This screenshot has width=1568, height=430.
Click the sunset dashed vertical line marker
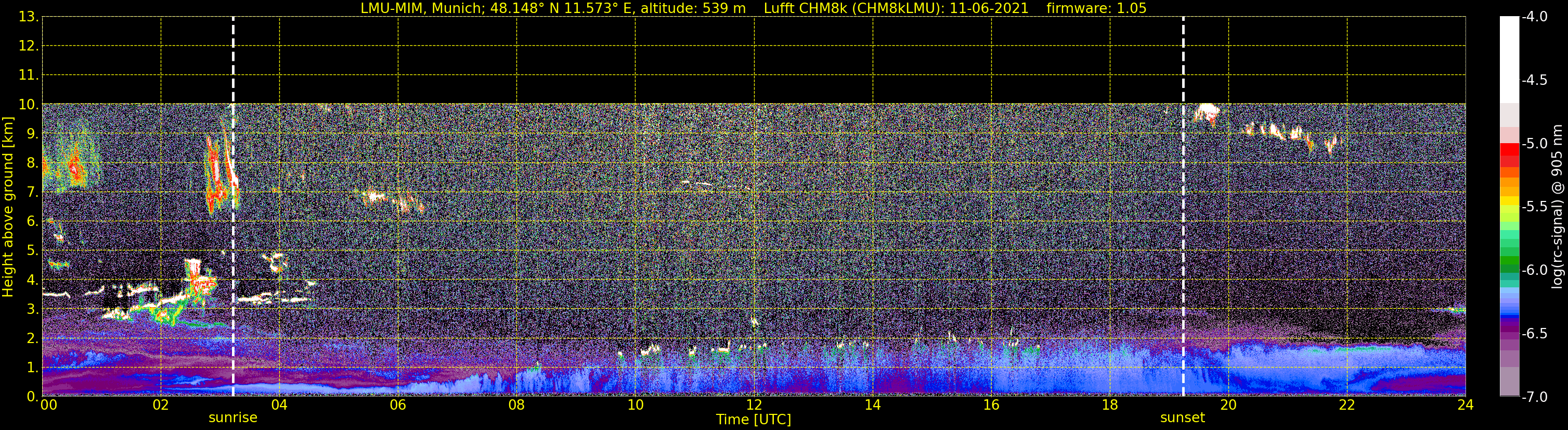1183,207
